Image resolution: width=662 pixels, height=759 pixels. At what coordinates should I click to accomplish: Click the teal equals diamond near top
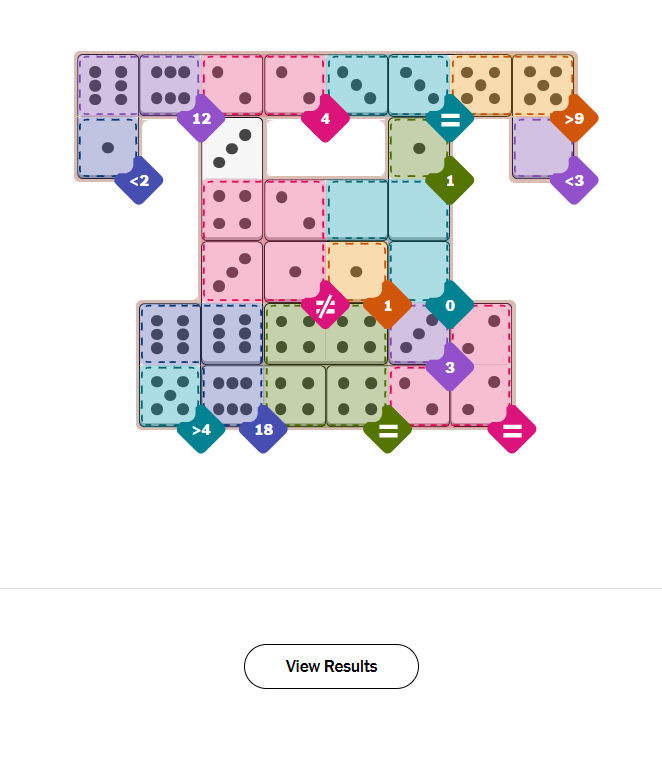pos(449,118)
